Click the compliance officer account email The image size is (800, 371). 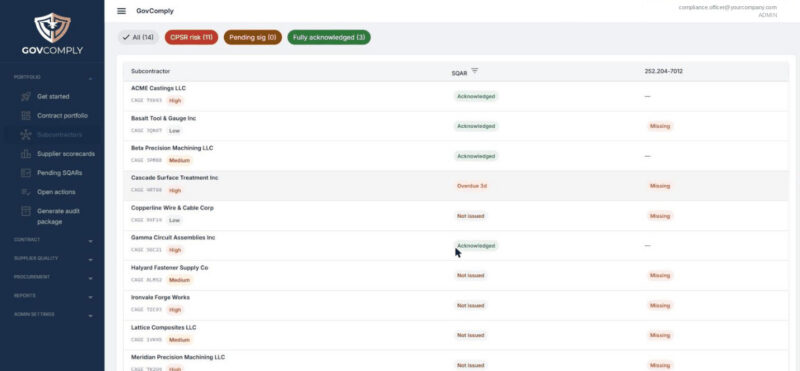tap(728, 7)
